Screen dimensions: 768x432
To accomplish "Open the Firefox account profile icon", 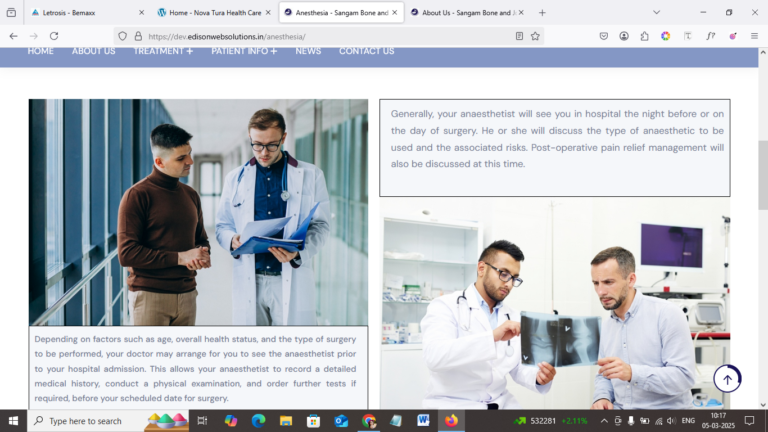I will pyautogui.click(x=624, y=36).
